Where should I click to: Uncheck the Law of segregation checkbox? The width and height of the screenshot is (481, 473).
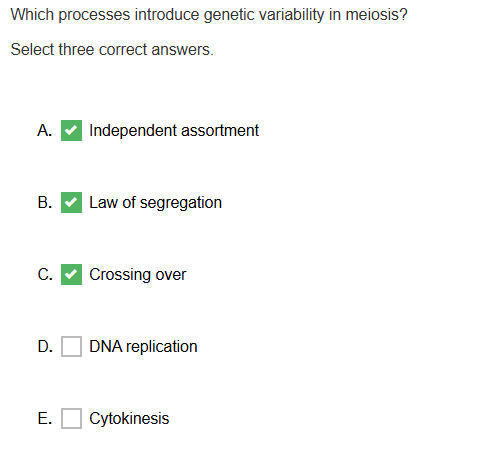click(x=71, y=202)
